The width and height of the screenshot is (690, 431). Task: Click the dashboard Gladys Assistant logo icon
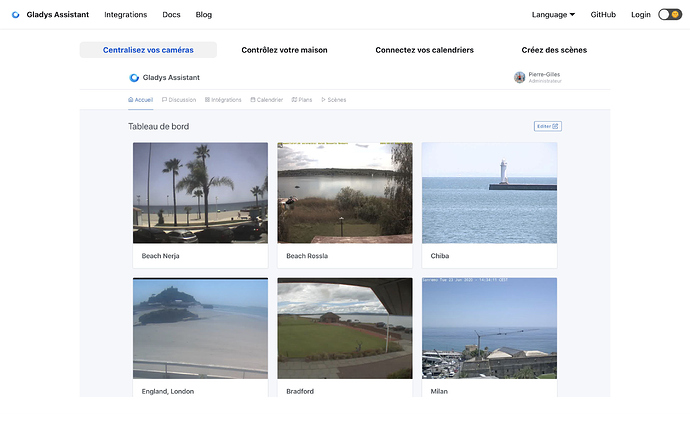pyautogui.click(x=134, y=77)
